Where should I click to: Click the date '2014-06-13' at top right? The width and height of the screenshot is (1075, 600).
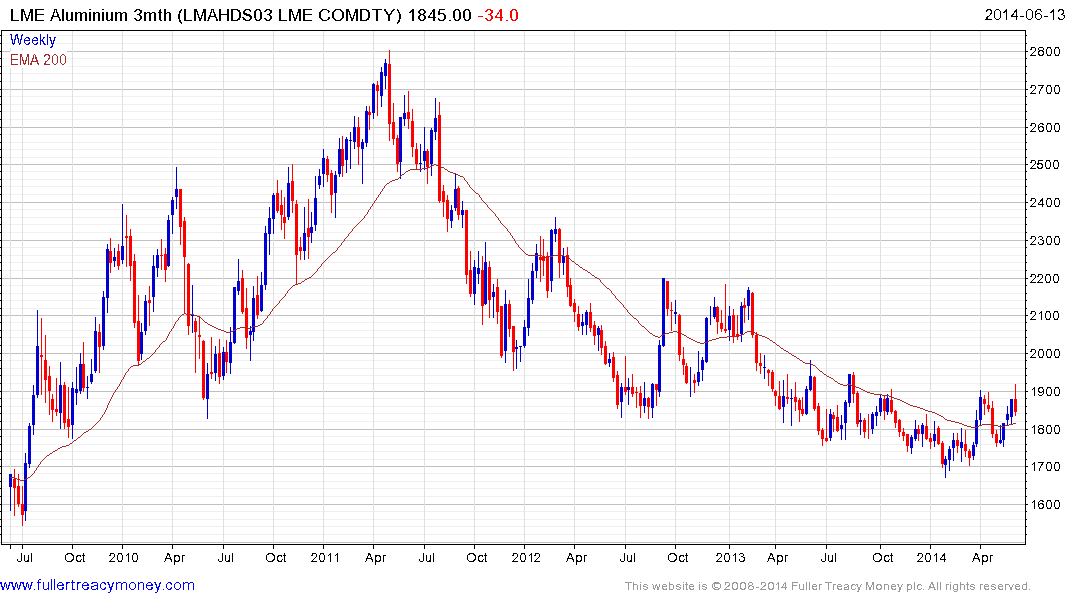1025,15
